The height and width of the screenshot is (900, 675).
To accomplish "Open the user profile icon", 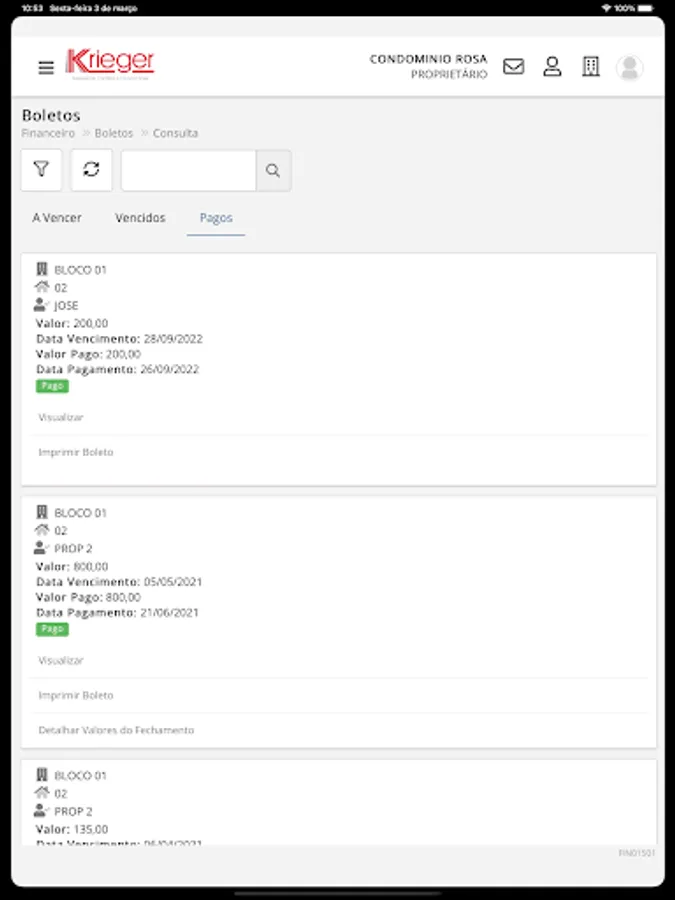I will (552, 67).
